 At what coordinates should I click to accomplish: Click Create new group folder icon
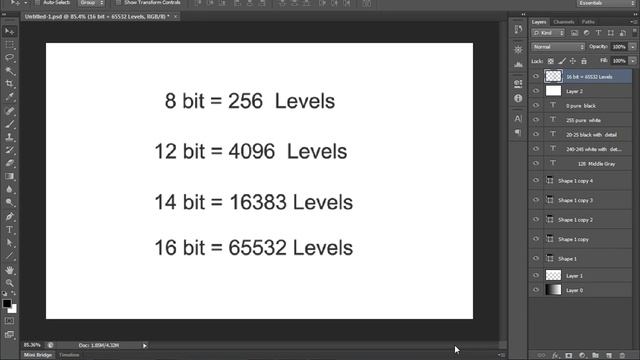pyautogui.click(x=596, y=356)
